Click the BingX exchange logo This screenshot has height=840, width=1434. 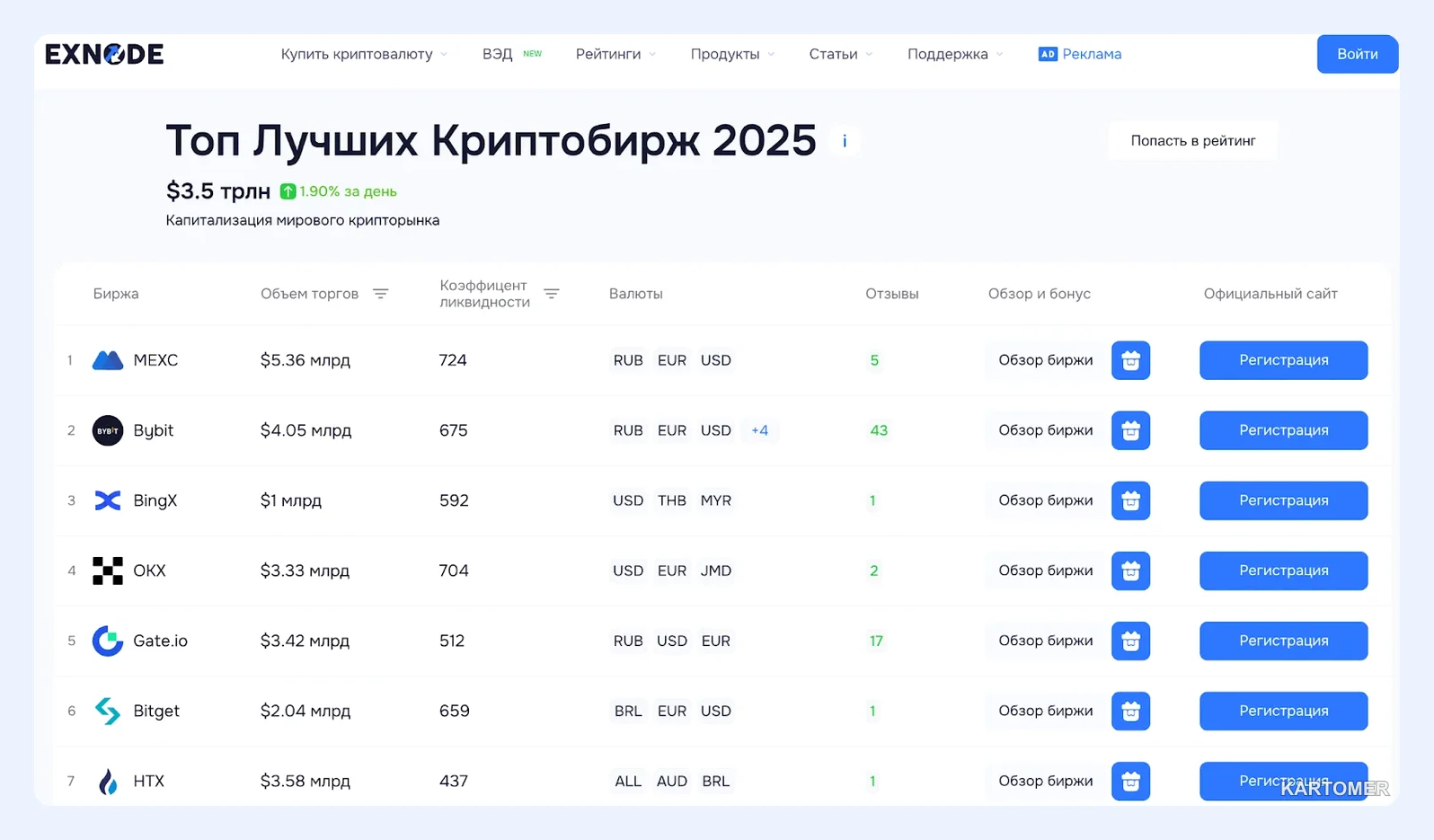point(108,500)
